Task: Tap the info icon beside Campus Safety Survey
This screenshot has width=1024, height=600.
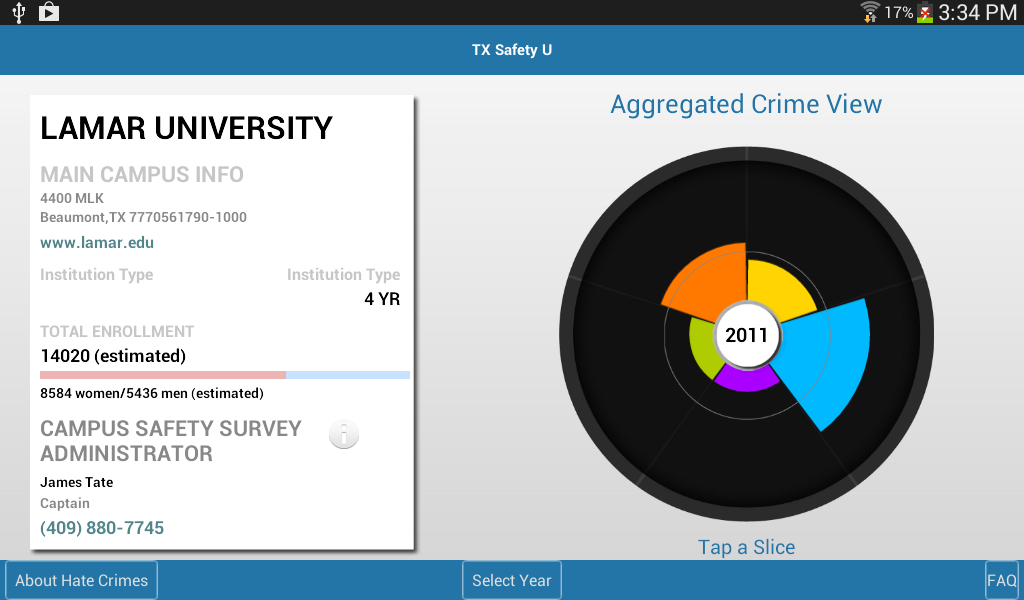Action: [344, 434]
